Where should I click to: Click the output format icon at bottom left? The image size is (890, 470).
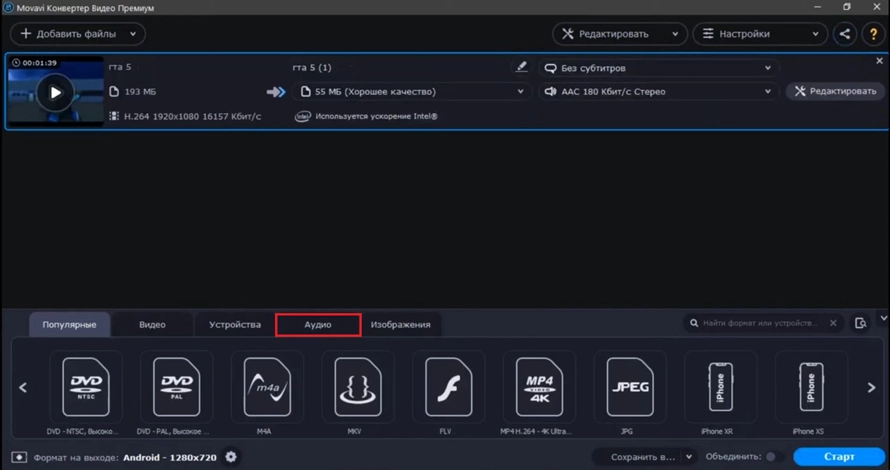pos(19,457)
